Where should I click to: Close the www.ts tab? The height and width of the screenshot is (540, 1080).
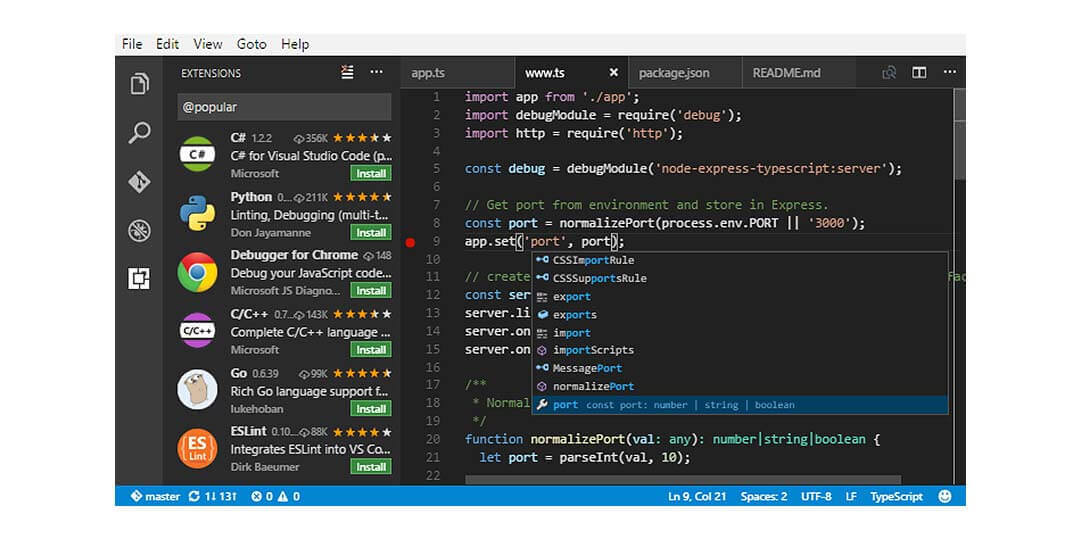(614, 73)
